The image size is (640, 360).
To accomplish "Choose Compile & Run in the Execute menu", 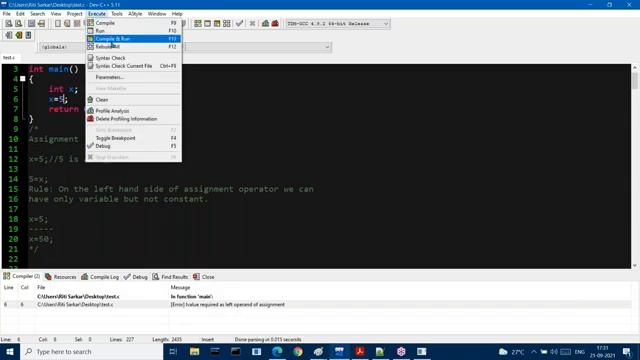I will click(133, 39).
